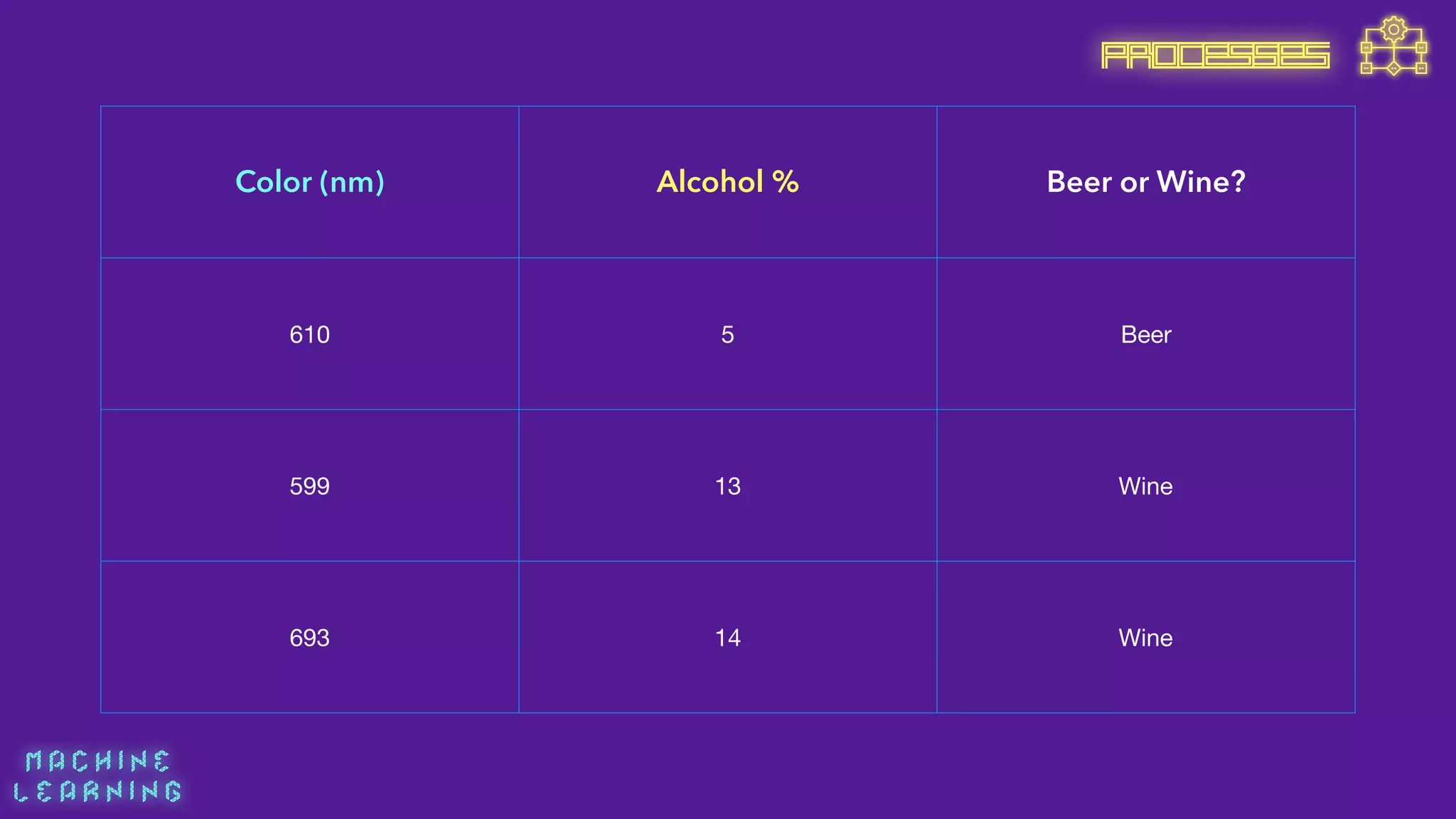Click the gear at top of flowchart icon

tap(1393, 29)
